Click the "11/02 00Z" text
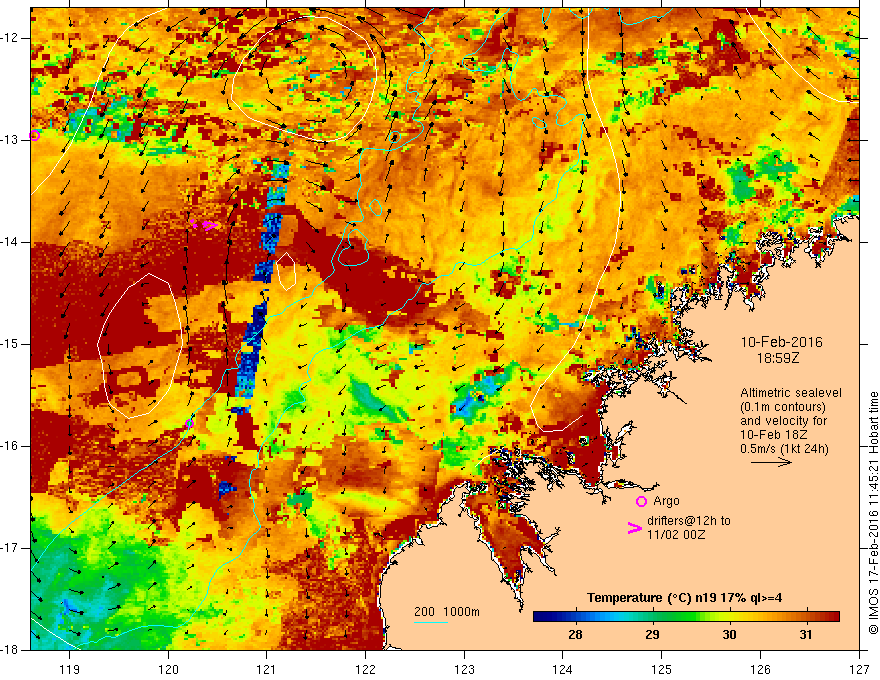This screenshot has width=880, height=680. tap(676, 535)
